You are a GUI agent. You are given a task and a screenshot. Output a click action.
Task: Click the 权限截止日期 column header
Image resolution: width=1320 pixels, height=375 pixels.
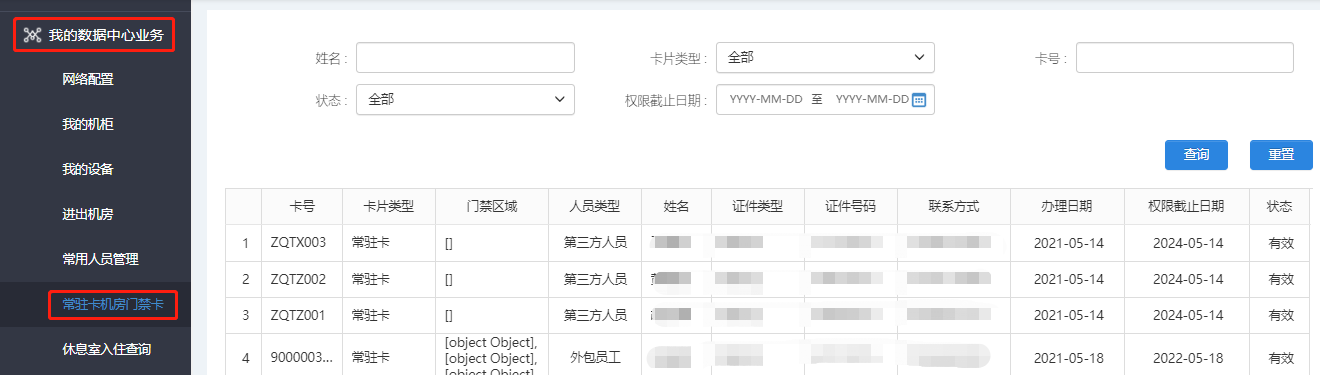click(x=1186, y=206)
